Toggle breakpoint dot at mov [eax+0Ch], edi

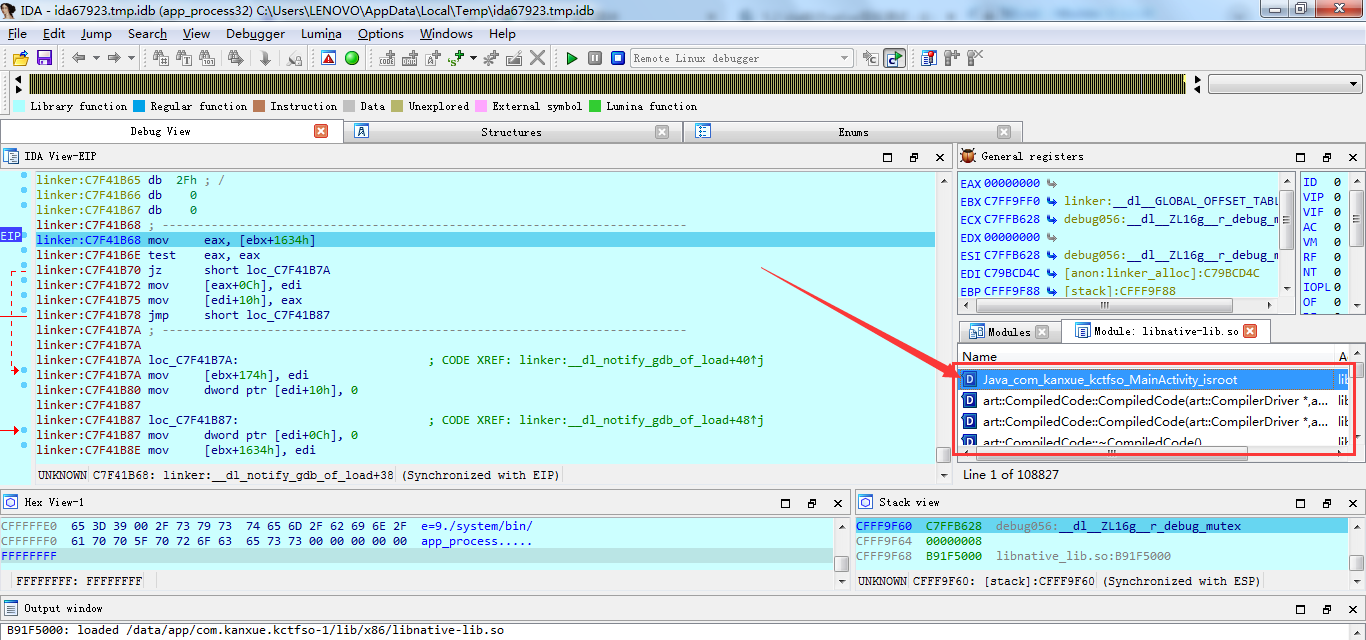[23, 280]
